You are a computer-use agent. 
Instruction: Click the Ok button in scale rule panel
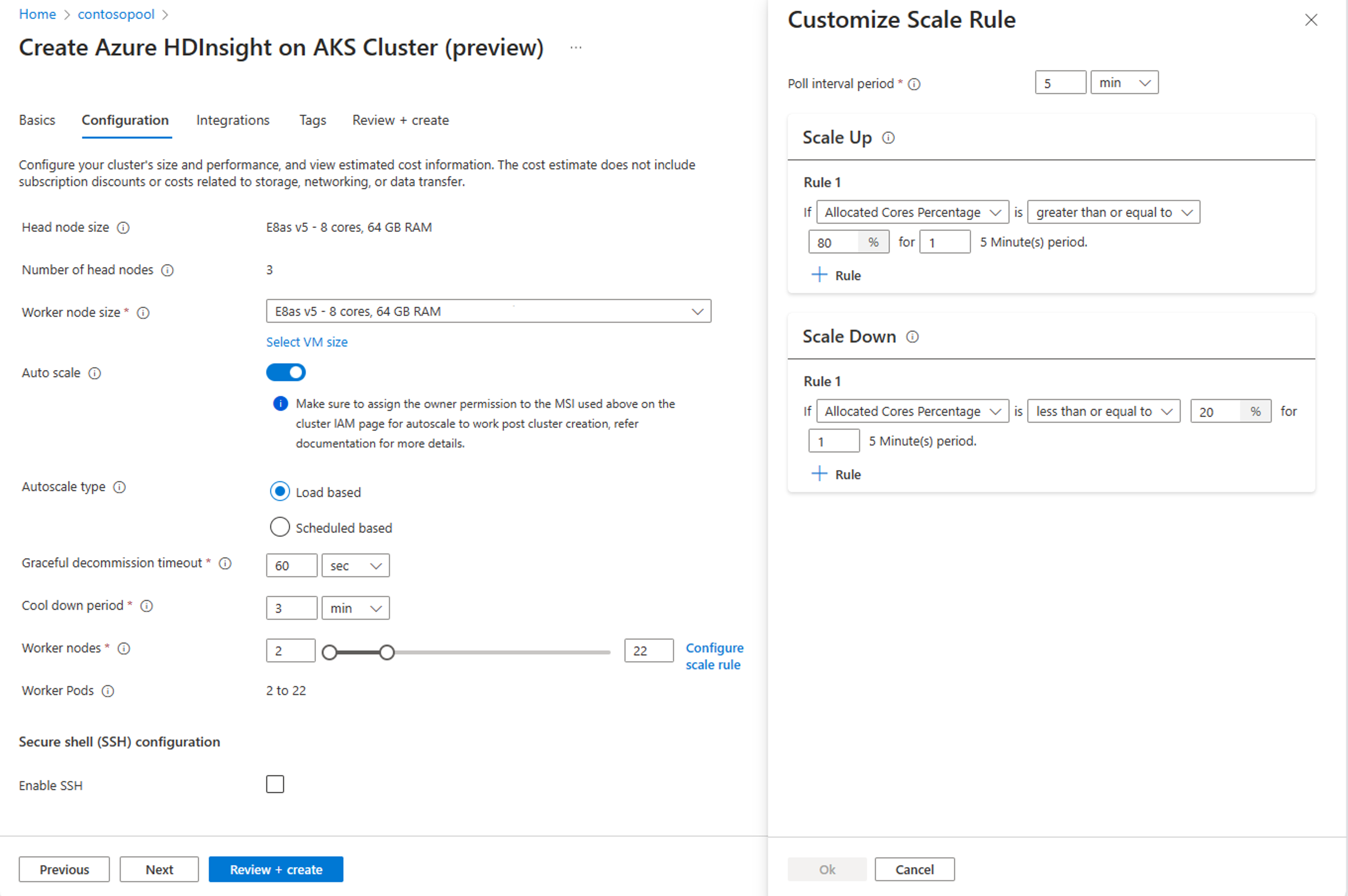(x=827, y=869)
